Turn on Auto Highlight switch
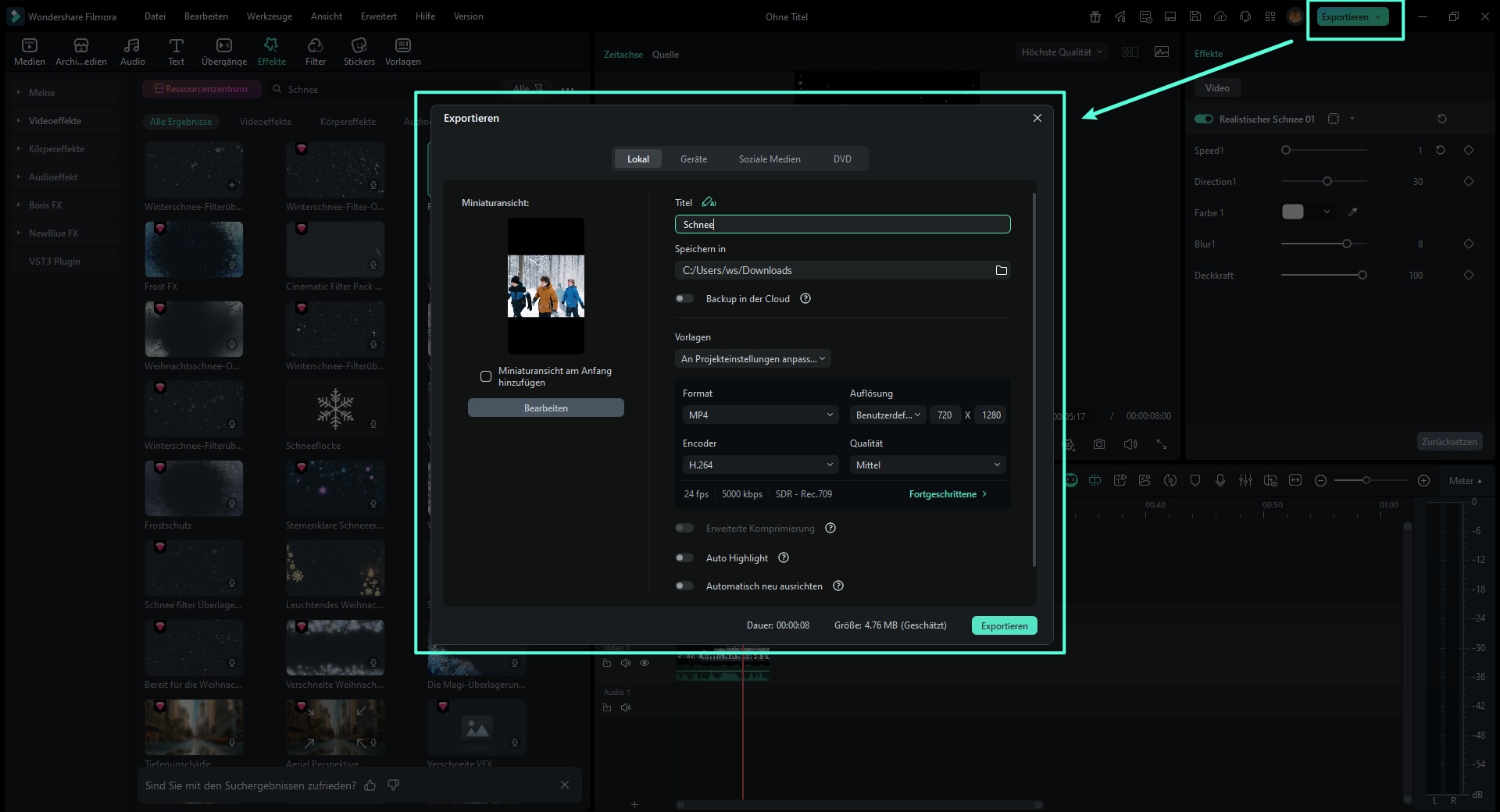 click(684, 557)
